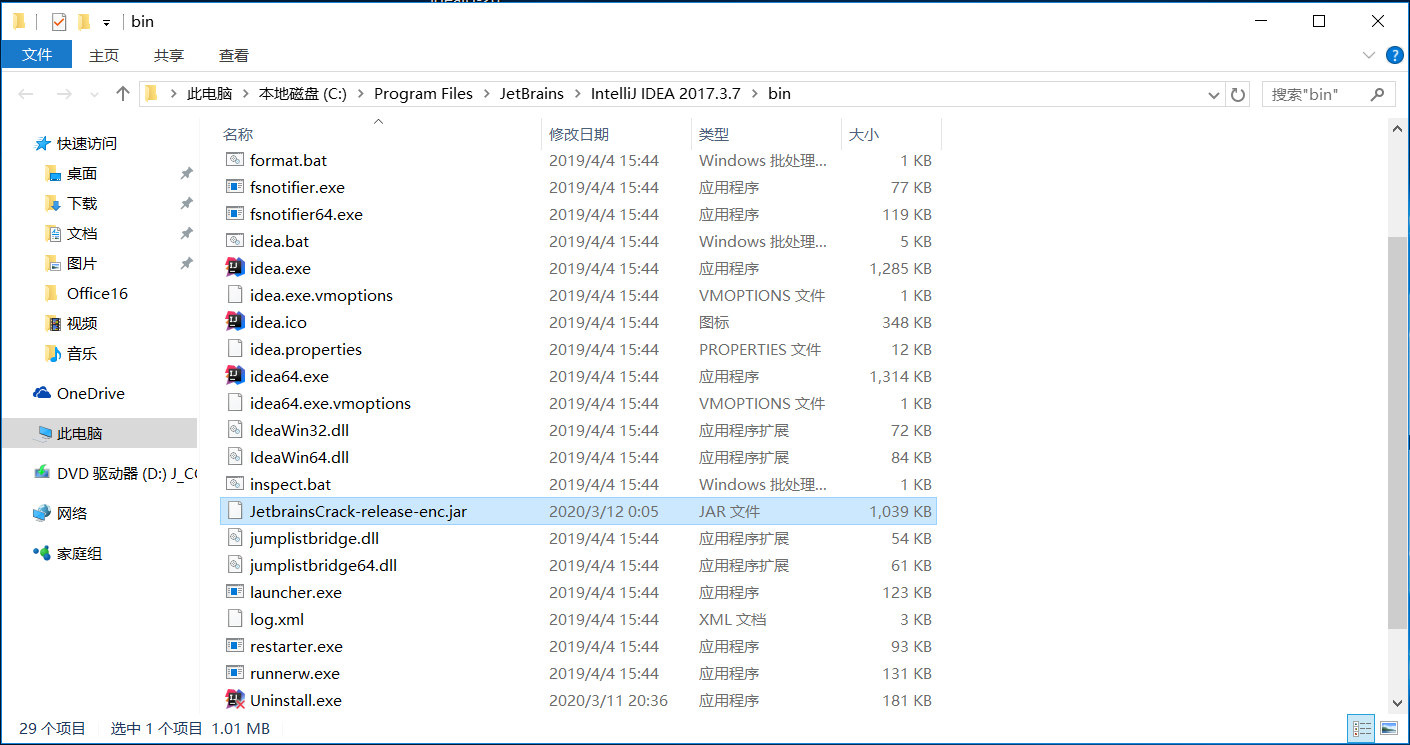Expand dropdown after 本地磁盘 (C:) breadcrumb
Screen dimensions: 1410x745
coord(360,94)
